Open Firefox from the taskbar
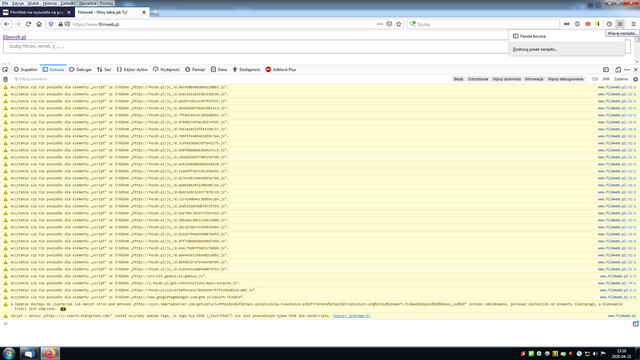This screenshot has height=360, width=640. tap(50, 353)
